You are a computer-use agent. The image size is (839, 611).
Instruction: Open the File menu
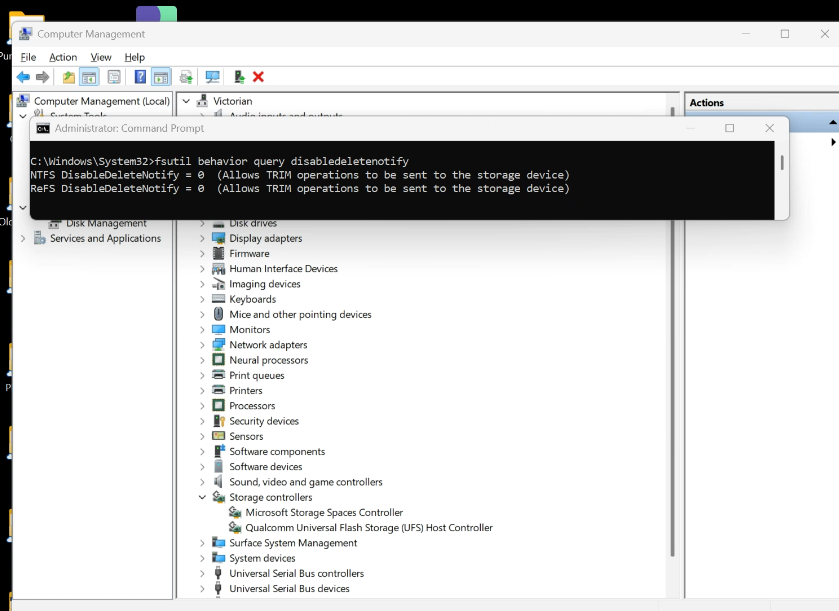pos(28,57)
